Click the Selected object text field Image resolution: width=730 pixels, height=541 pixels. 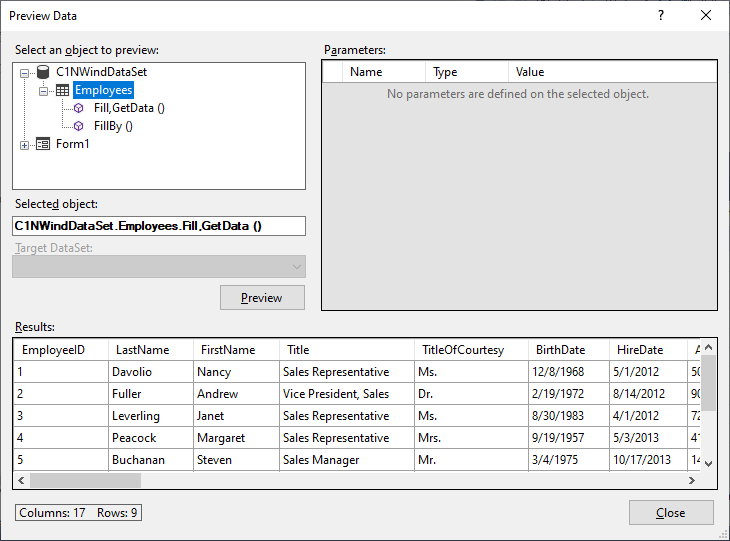click(x=158, y=226)
